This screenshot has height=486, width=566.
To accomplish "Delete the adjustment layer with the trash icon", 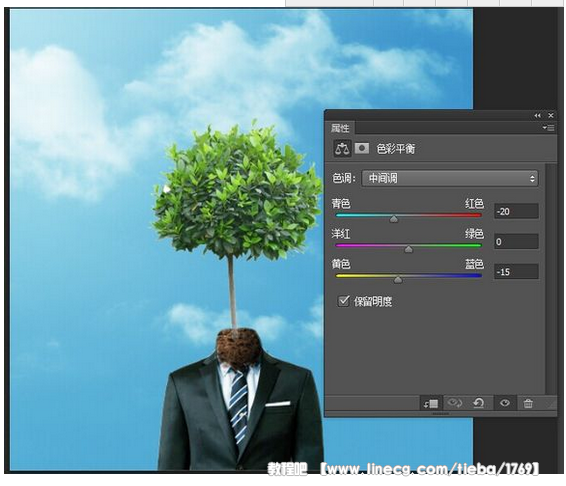I will click(528, 403).
